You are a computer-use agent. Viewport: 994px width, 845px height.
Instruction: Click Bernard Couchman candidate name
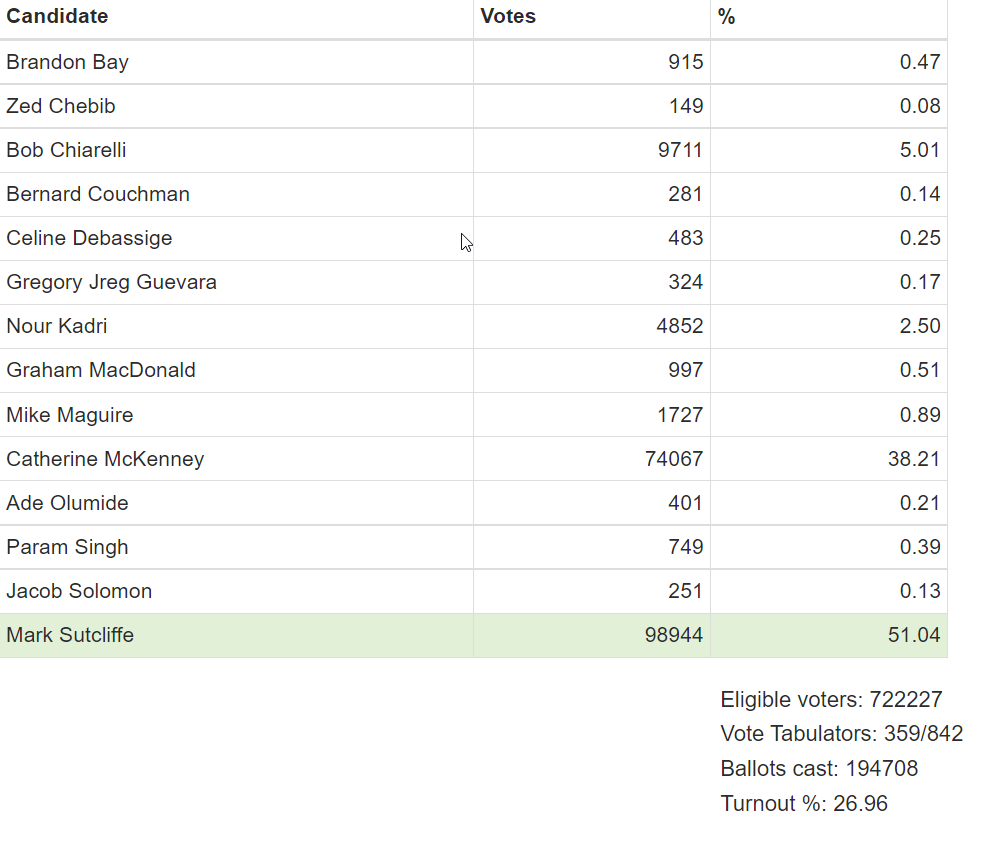coord(97,194)
